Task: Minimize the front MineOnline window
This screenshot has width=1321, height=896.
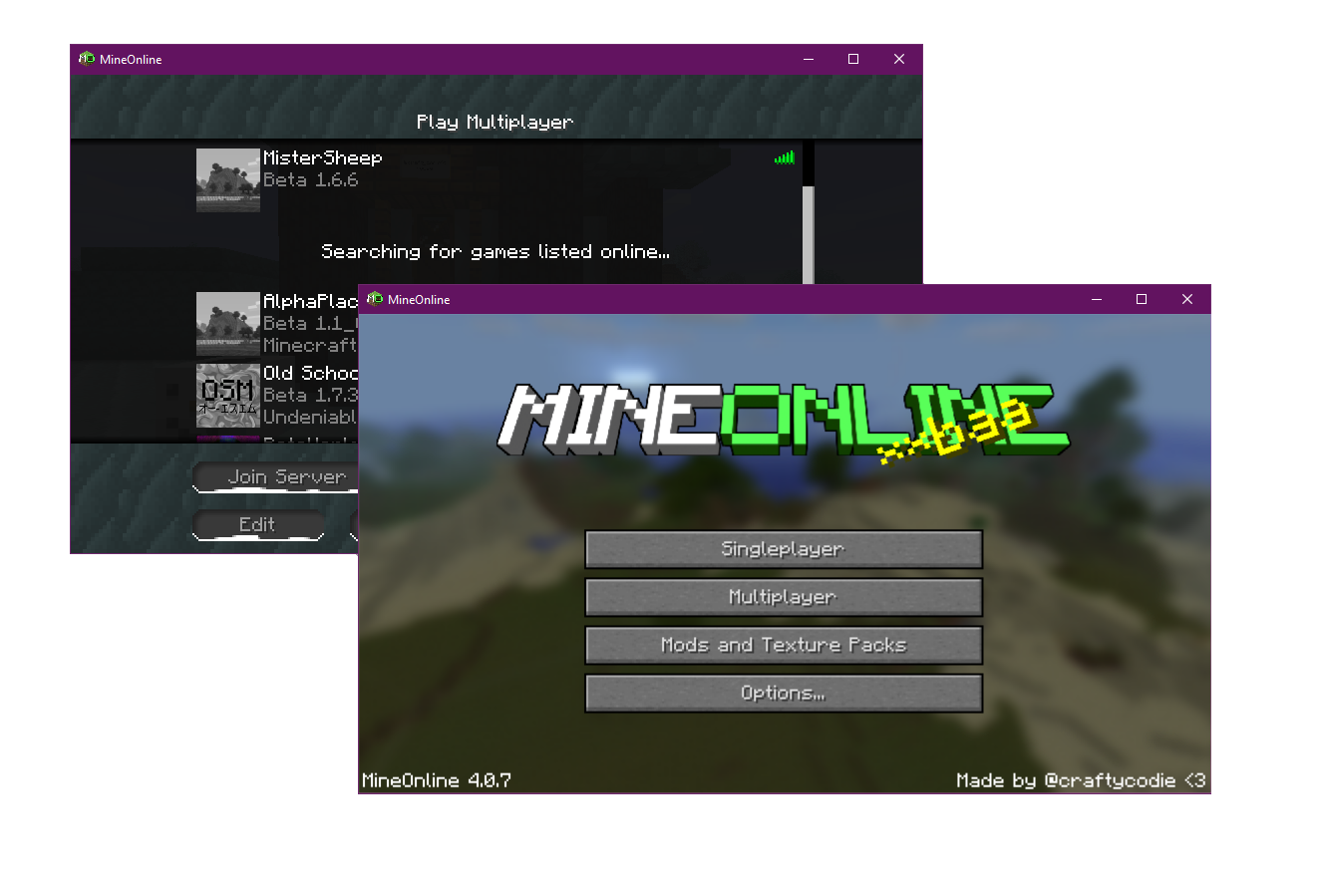Action: [1097, 299]
